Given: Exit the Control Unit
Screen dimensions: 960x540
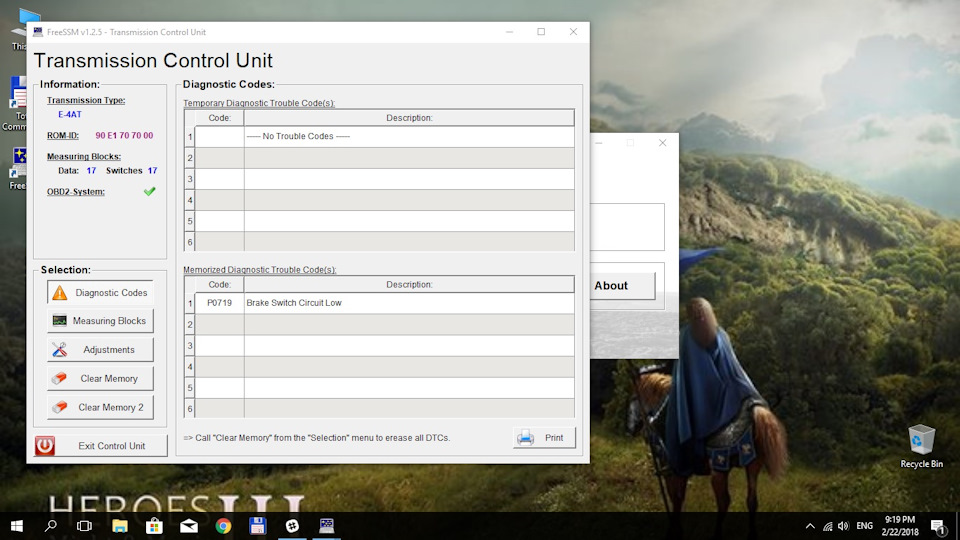Looking at the screenshot, I should point(101,446).
